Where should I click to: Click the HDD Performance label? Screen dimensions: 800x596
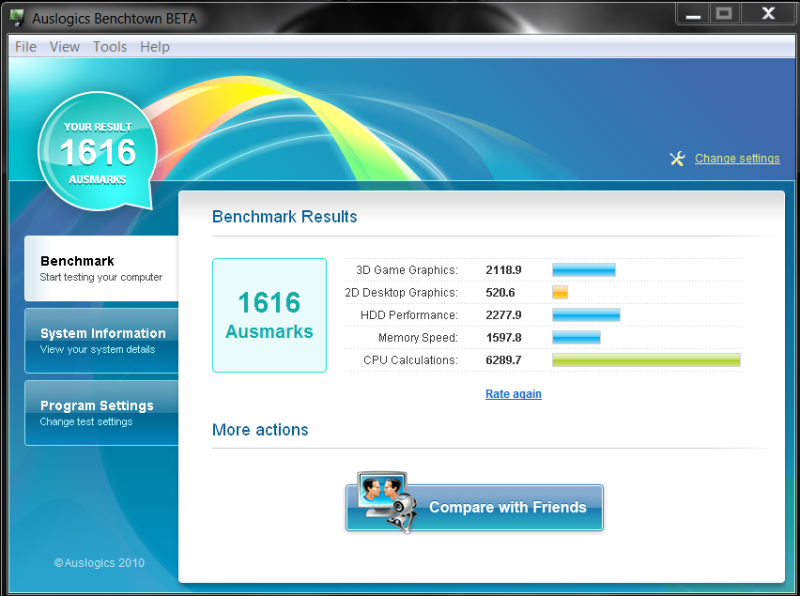pos(409,315)
